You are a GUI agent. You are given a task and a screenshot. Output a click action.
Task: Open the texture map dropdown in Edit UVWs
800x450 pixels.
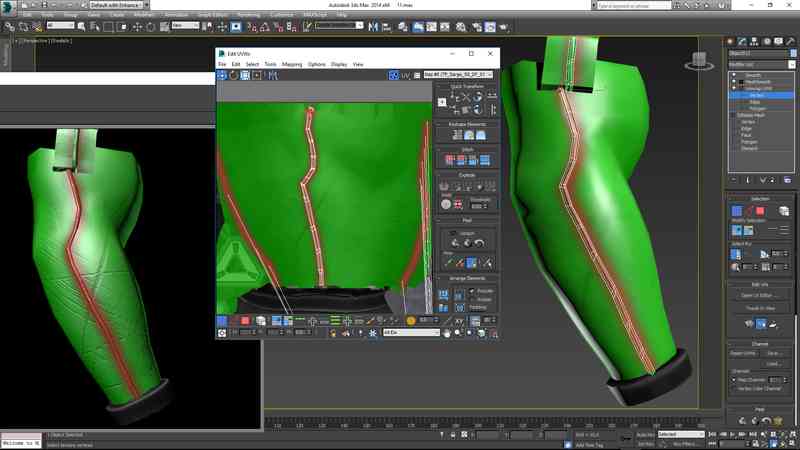point(459,75)
